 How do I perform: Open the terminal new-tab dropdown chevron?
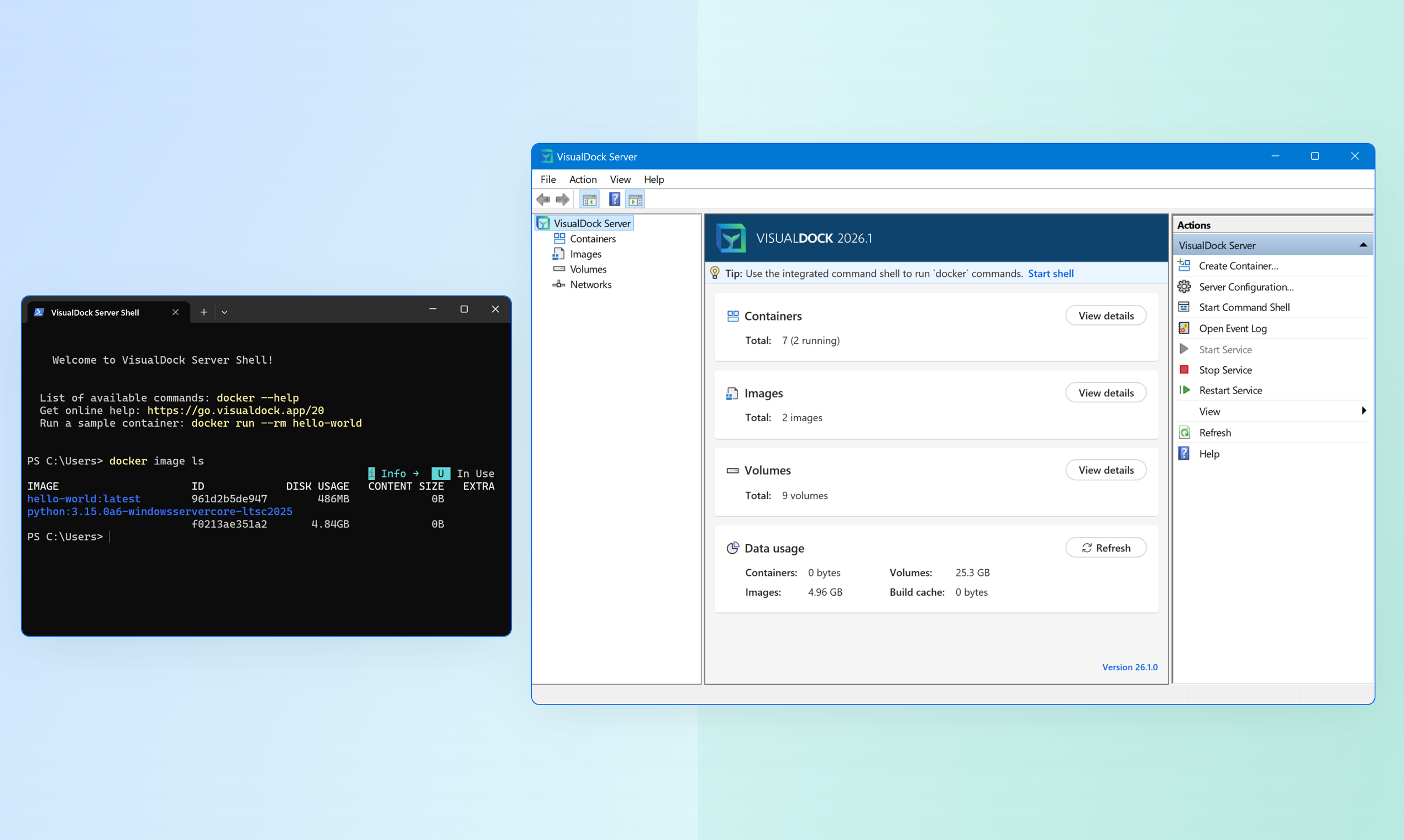coord(225,311)
